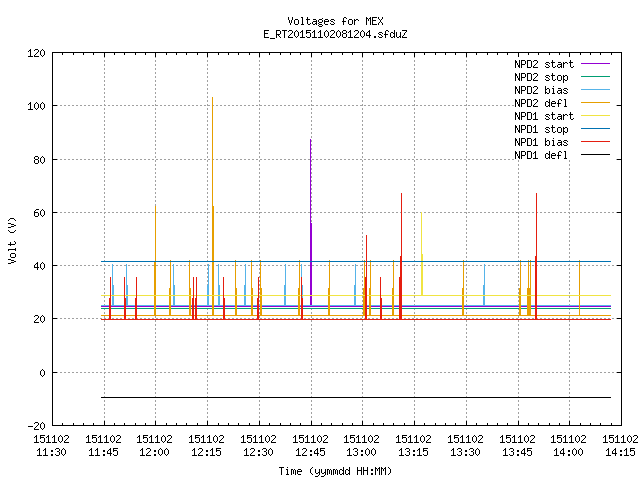Click the y-axis tick value 0
The image size is (640, 480).
click(42, 373)
